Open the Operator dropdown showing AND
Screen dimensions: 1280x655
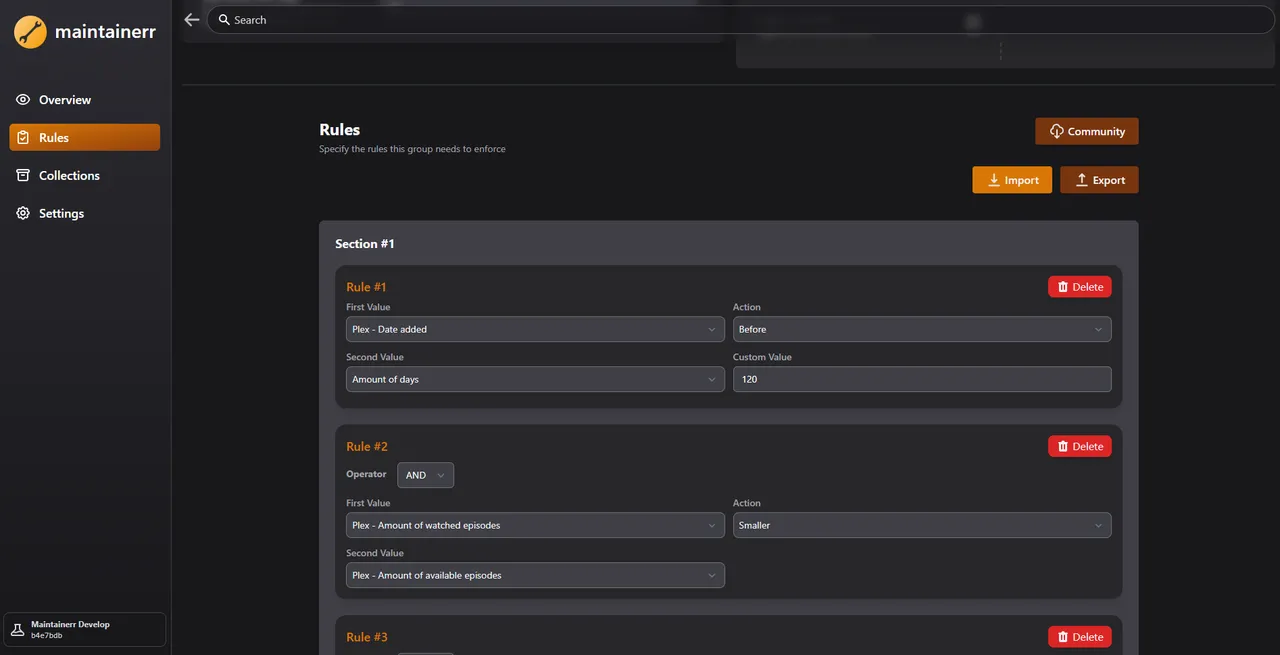pos(425,475)
